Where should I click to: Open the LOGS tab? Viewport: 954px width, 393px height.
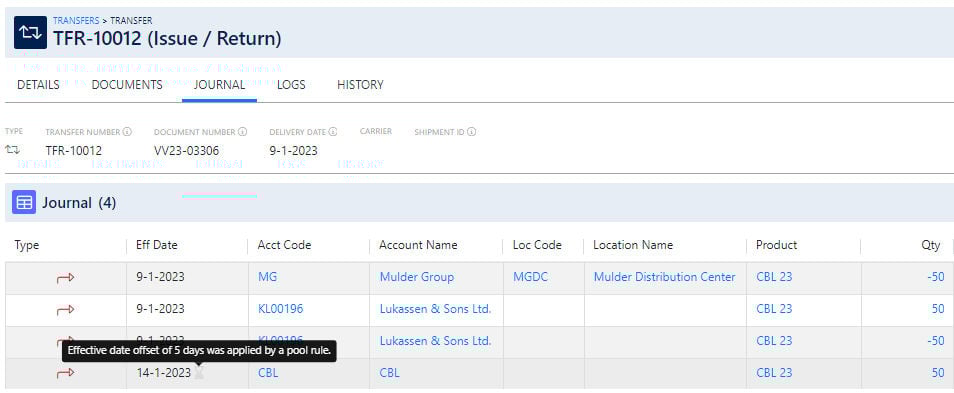(291, 85)
